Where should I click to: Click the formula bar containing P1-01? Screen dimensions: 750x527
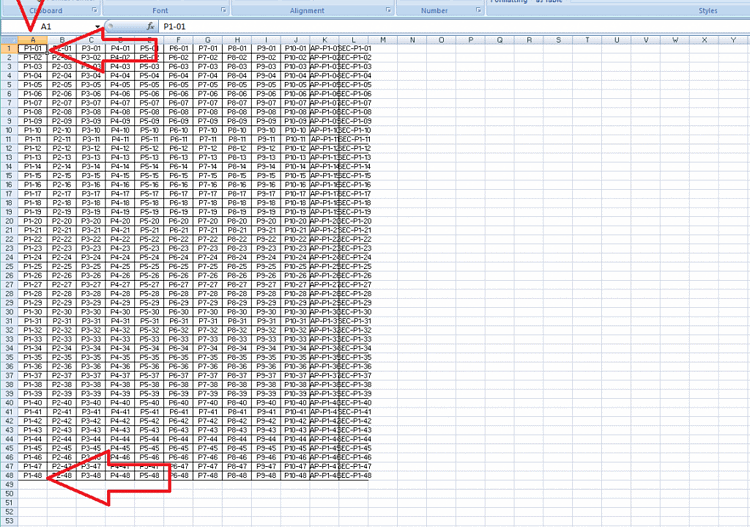[x=453, y=27]
